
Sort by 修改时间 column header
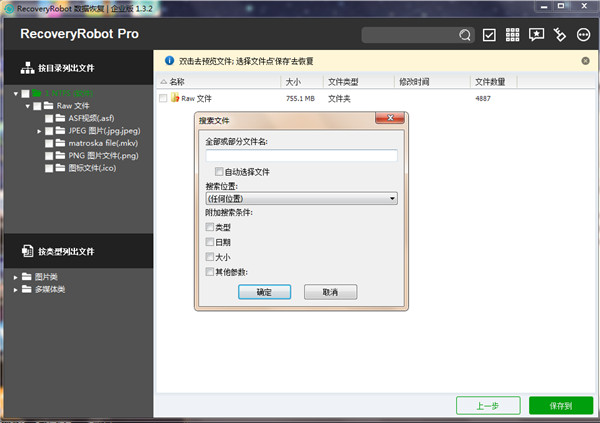pyautogui.click(x=432, y=82)
